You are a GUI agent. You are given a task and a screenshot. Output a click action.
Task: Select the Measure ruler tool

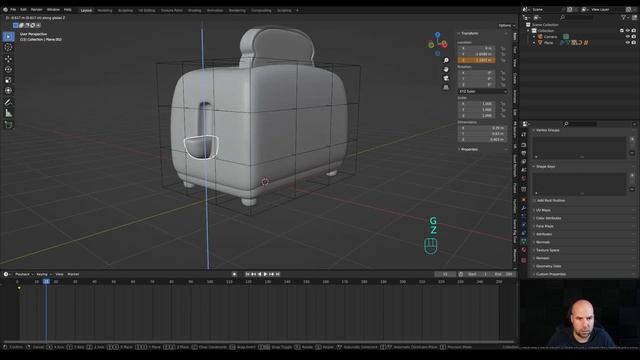(8, 113)
